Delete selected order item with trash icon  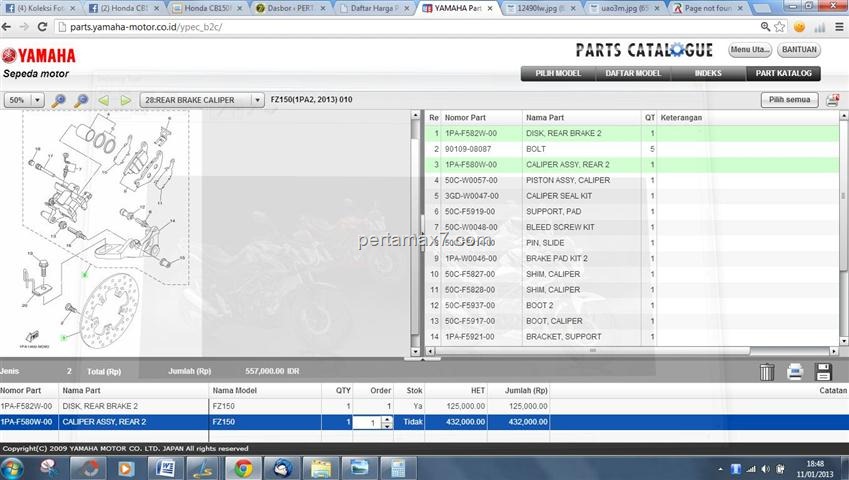(767, 372)
